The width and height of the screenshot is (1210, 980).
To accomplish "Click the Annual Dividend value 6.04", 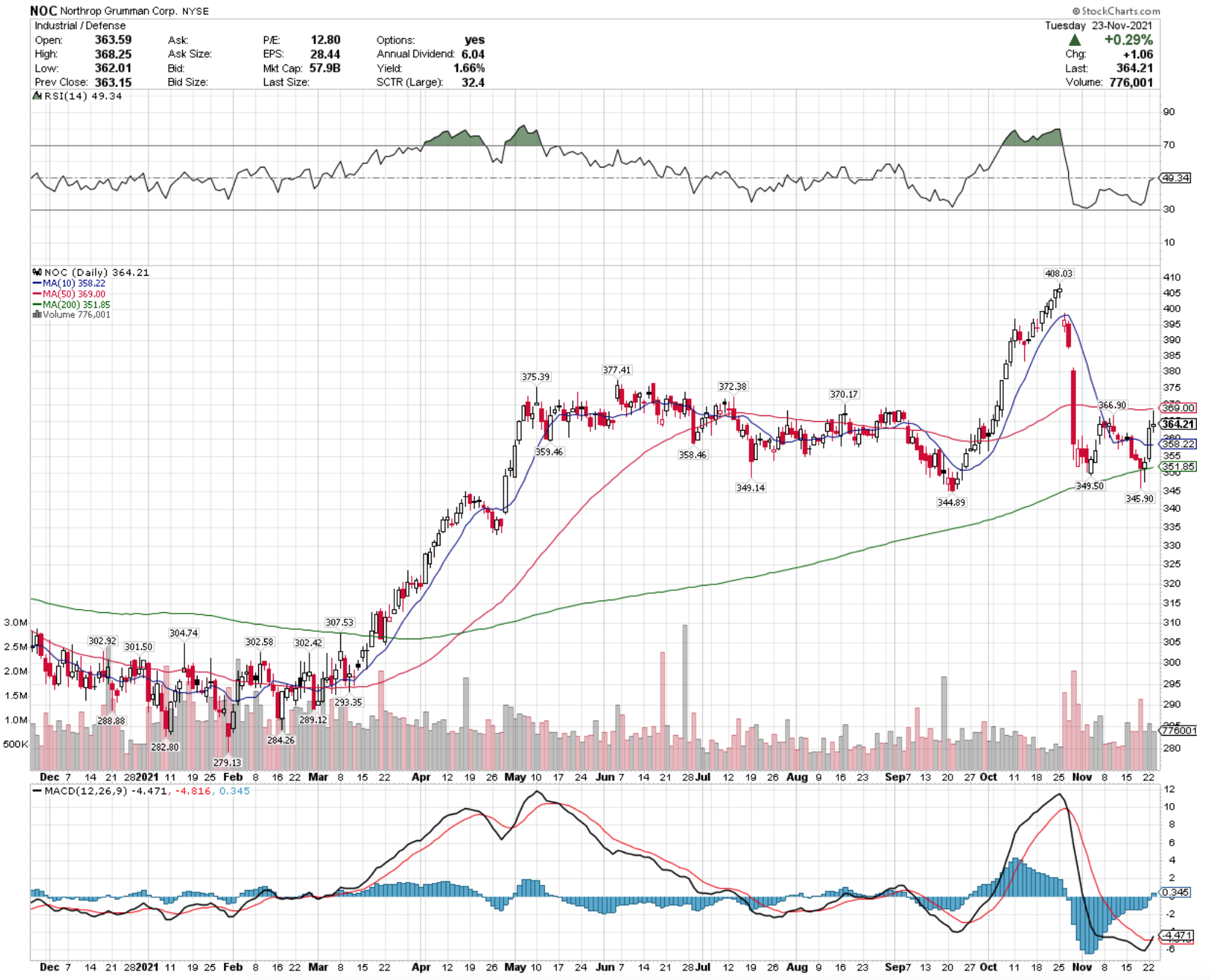I will (473, 54).
